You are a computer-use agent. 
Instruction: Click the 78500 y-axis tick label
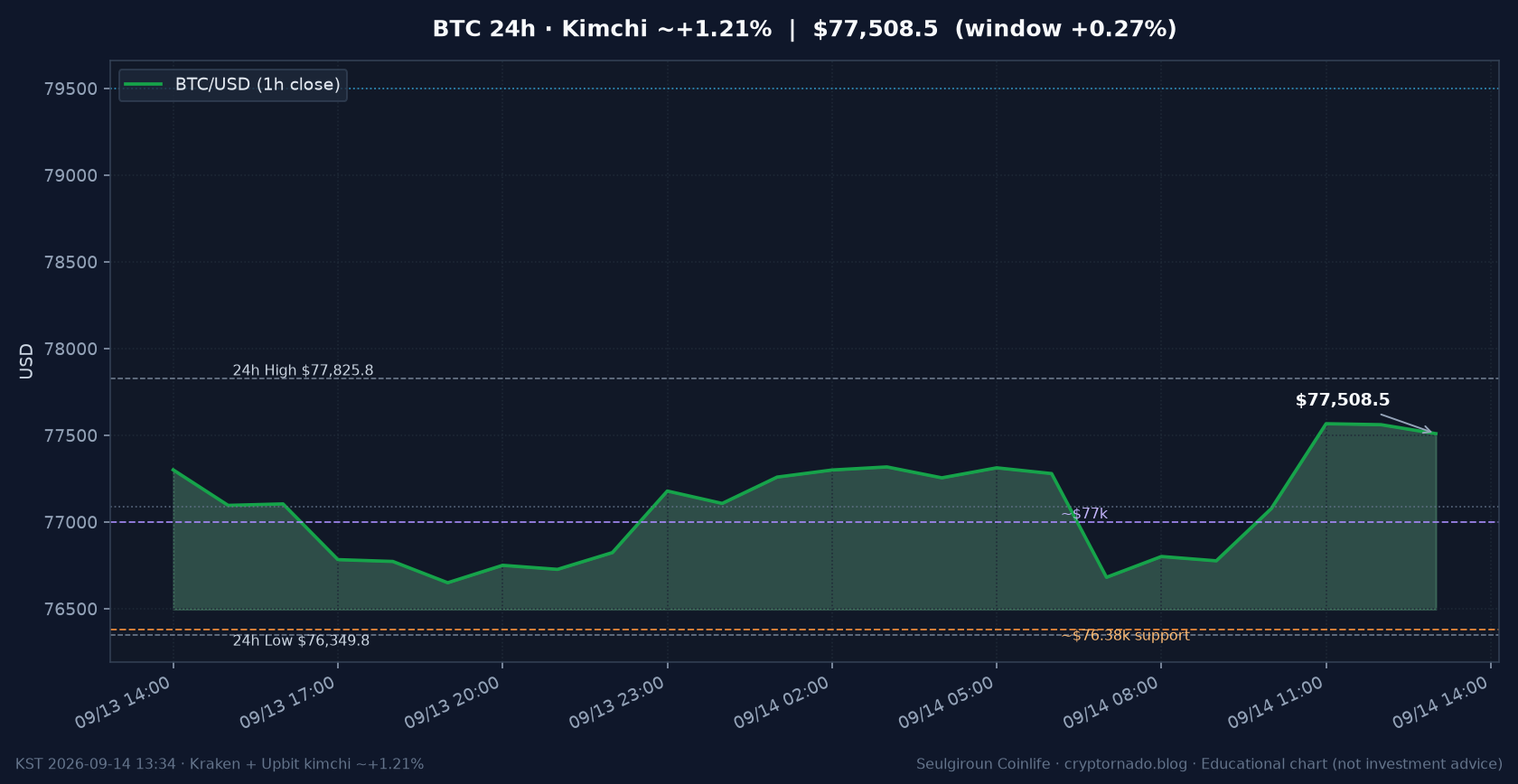click(x=70, y=262)
